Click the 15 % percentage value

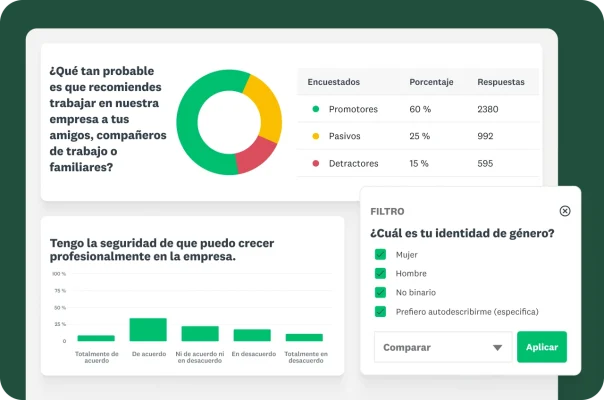point(419,163)
